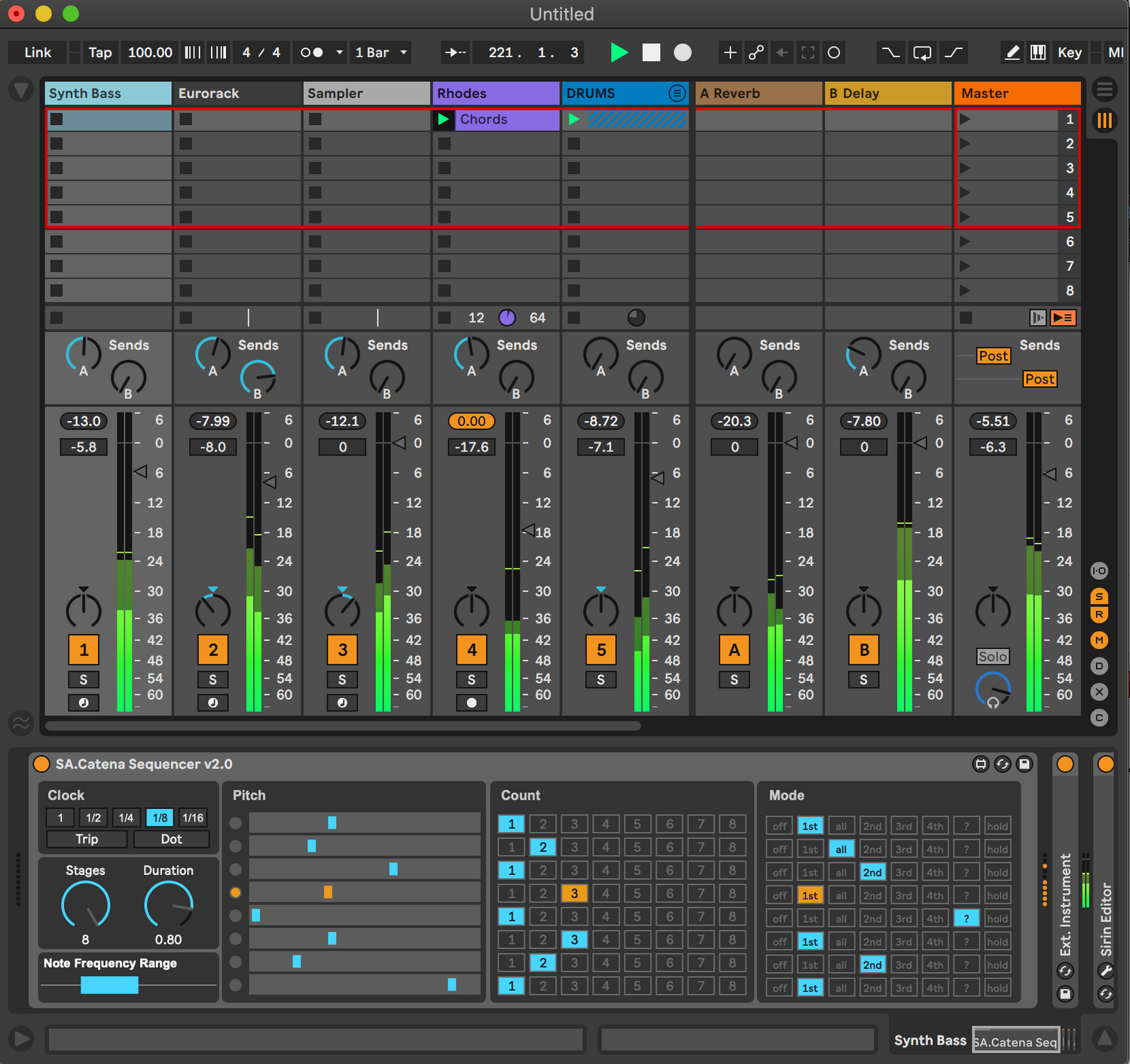Turn off the SA.Catena Sequencer device
Viewport: 1130px width, 1064px height.
[x=42, y=764]
